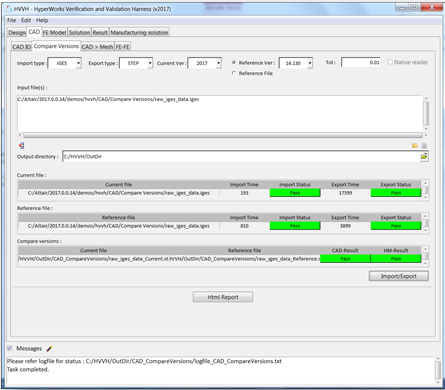
Task: Click the Tol input field
Action: (361, 62)
